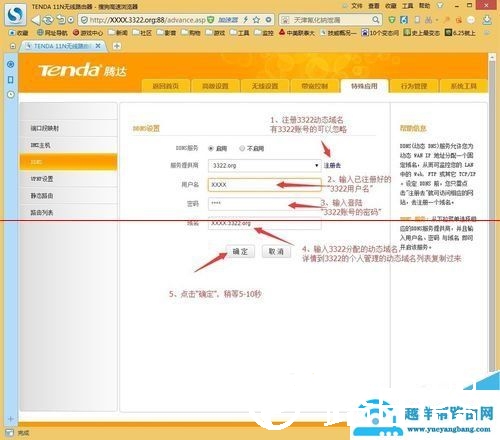500x440 pixels.
Task: Open the 影音 bookmark folder
Action: click(x=166, y=33)
